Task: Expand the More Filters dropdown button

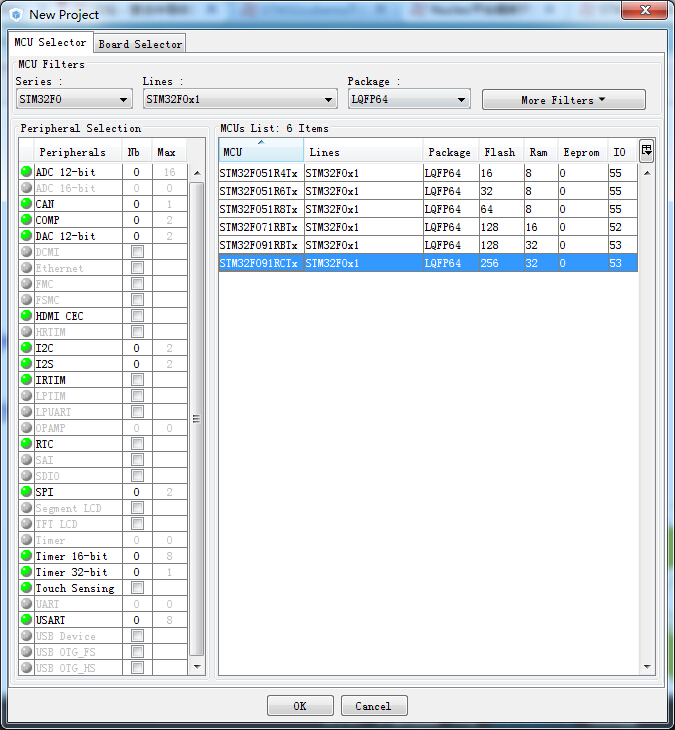Action: (564, 100)
